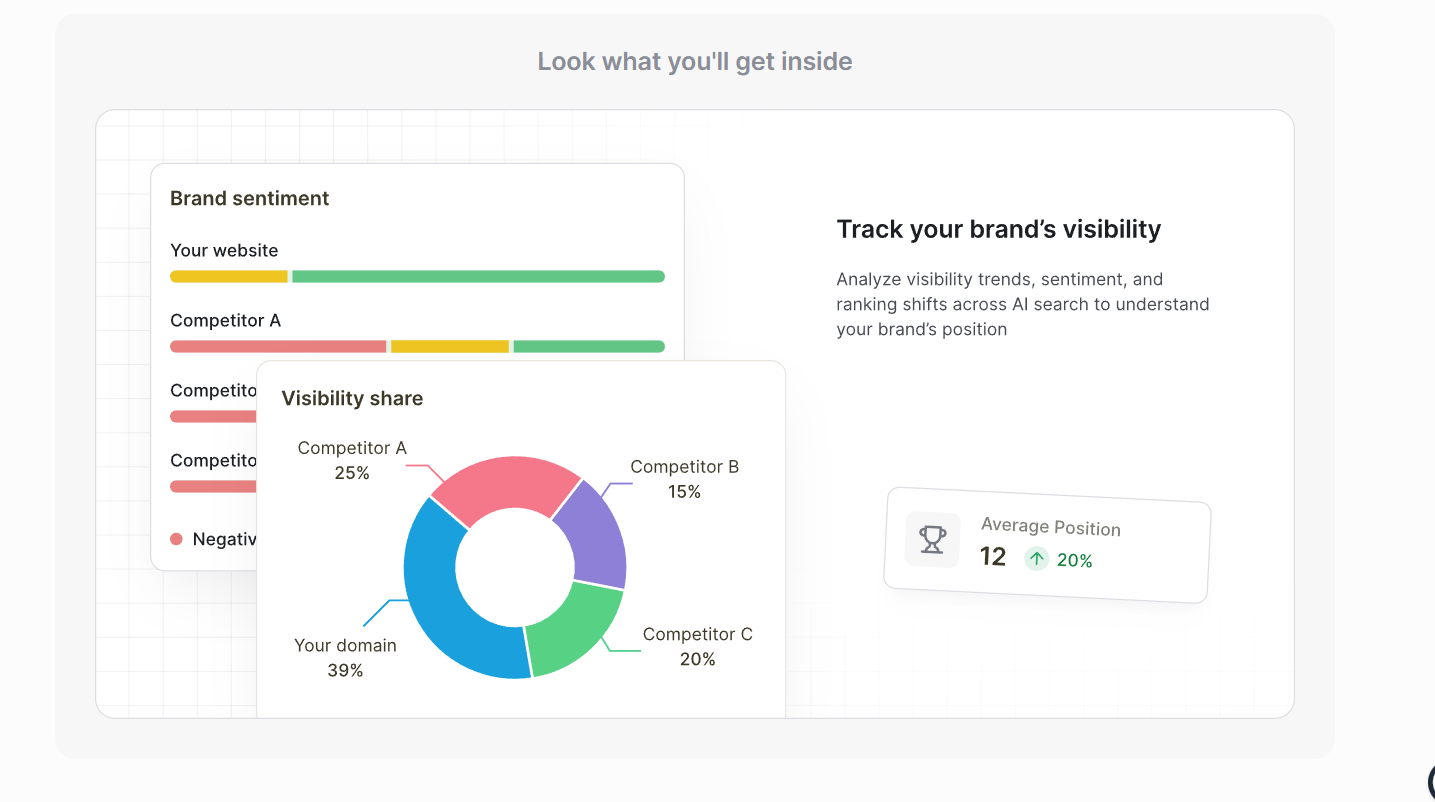Image resolution: width=1435 pixels, height=802 pixels.
Task: Click the green bar of Your website sentiment
Action: (478, 276)
